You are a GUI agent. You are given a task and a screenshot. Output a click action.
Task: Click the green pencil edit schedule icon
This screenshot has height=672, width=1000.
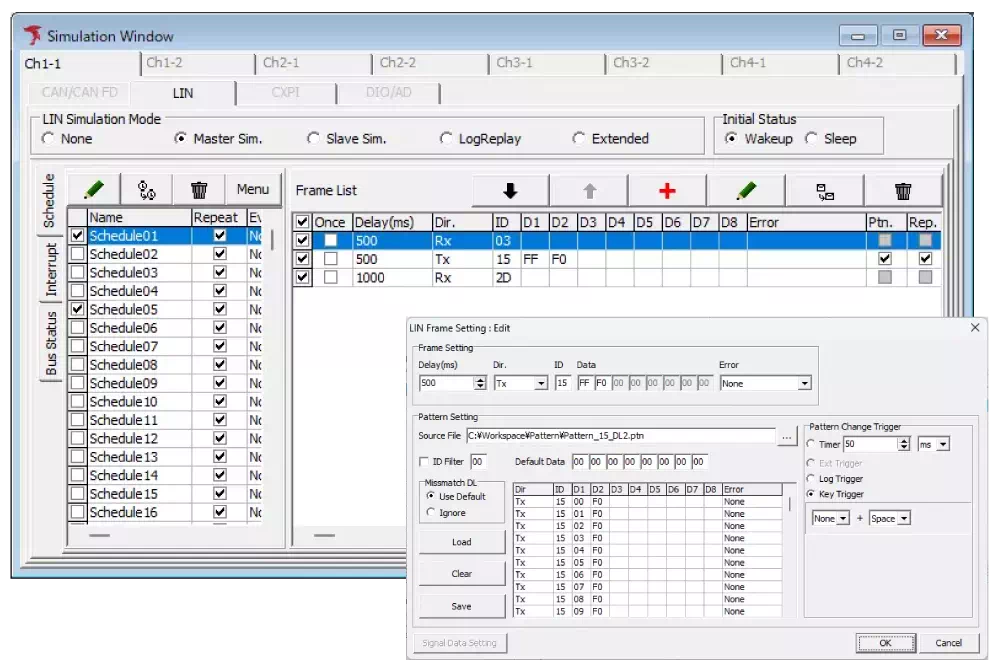[94, 189]
